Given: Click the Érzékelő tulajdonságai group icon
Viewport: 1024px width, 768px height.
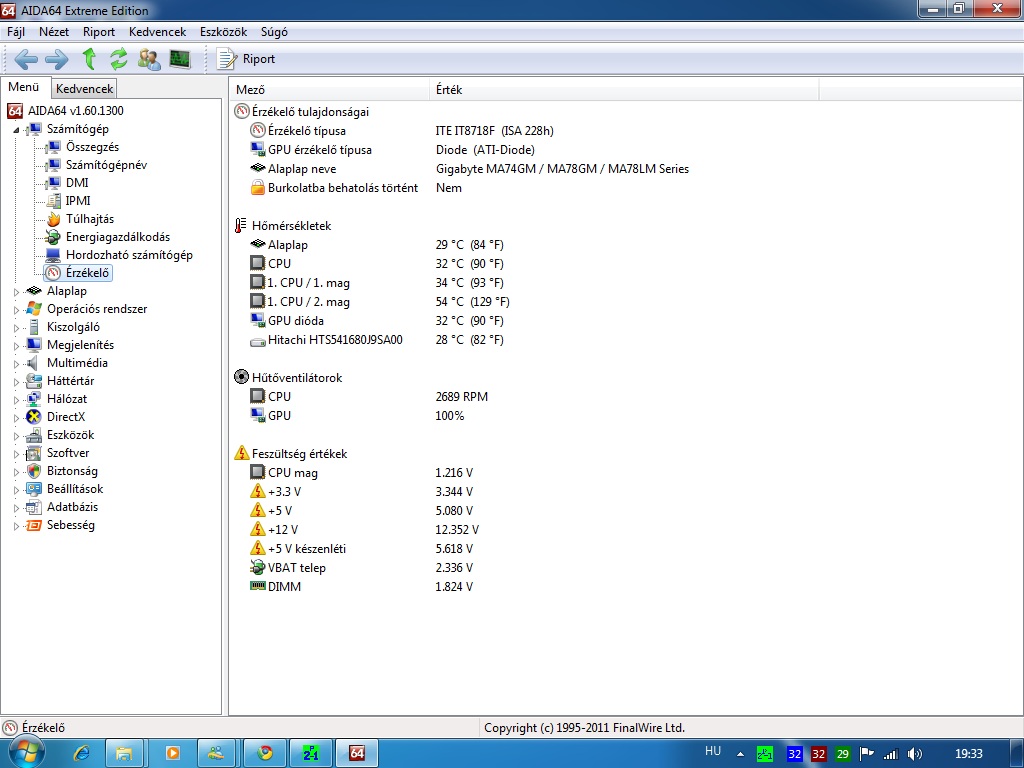Looking at the screenshot, I should [x=242, y=112].
